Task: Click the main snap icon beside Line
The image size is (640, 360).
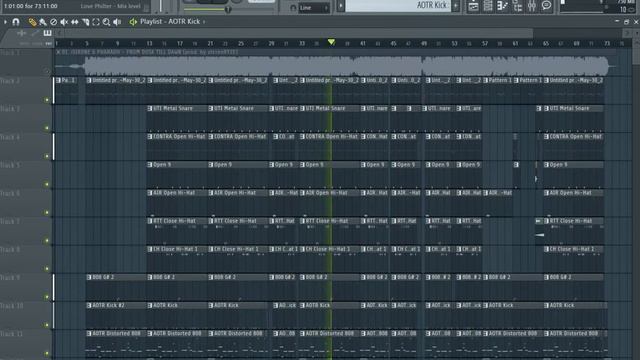Action: click(x=293, y=8)
